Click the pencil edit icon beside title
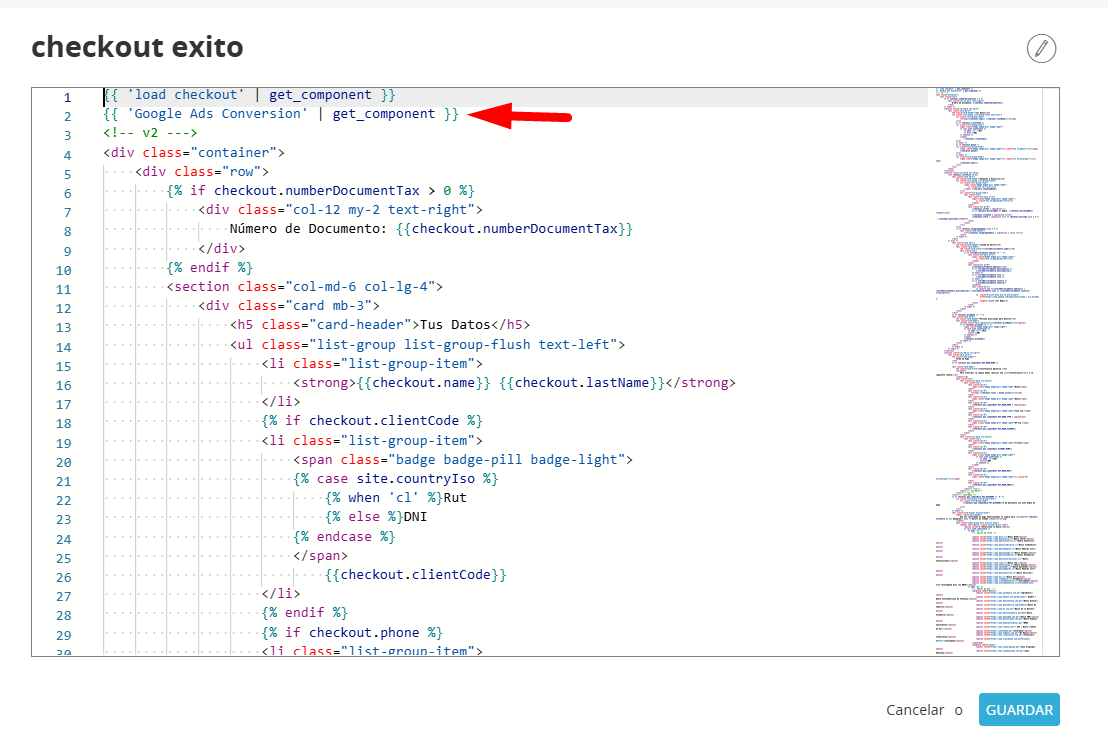This screenshot has width=1108, height=740. point(1041,48)
